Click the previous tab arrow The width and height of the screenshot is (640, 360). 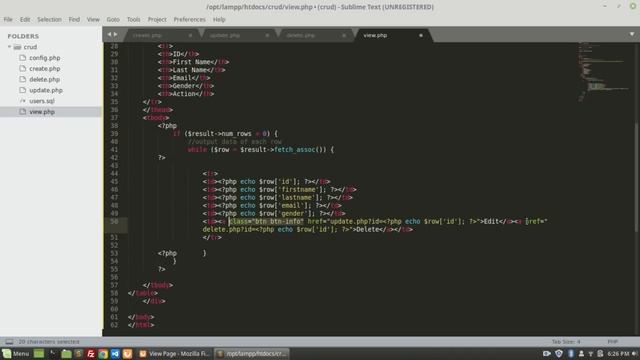click(109, 35)
